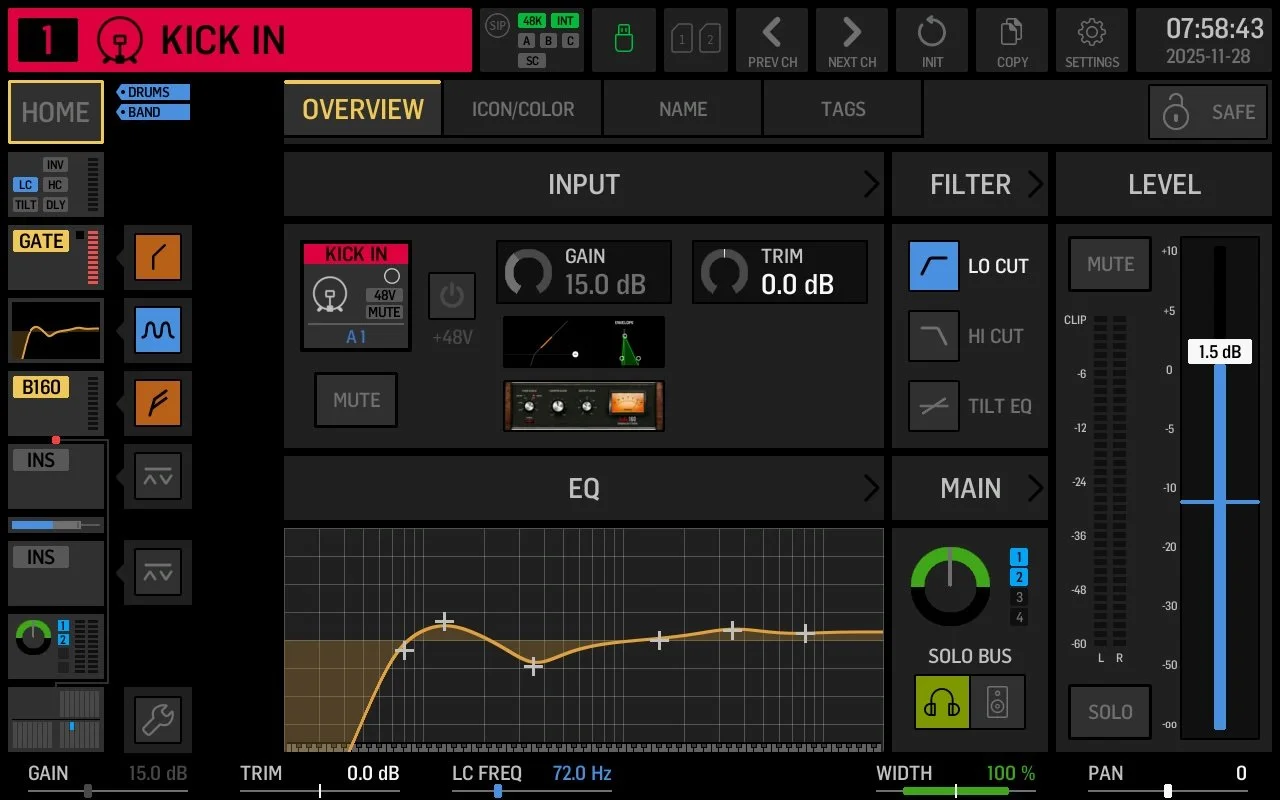Switch to the ICON/COLOR tab
The width and height of the screenshot is (1280, 800).
point(523,109)
